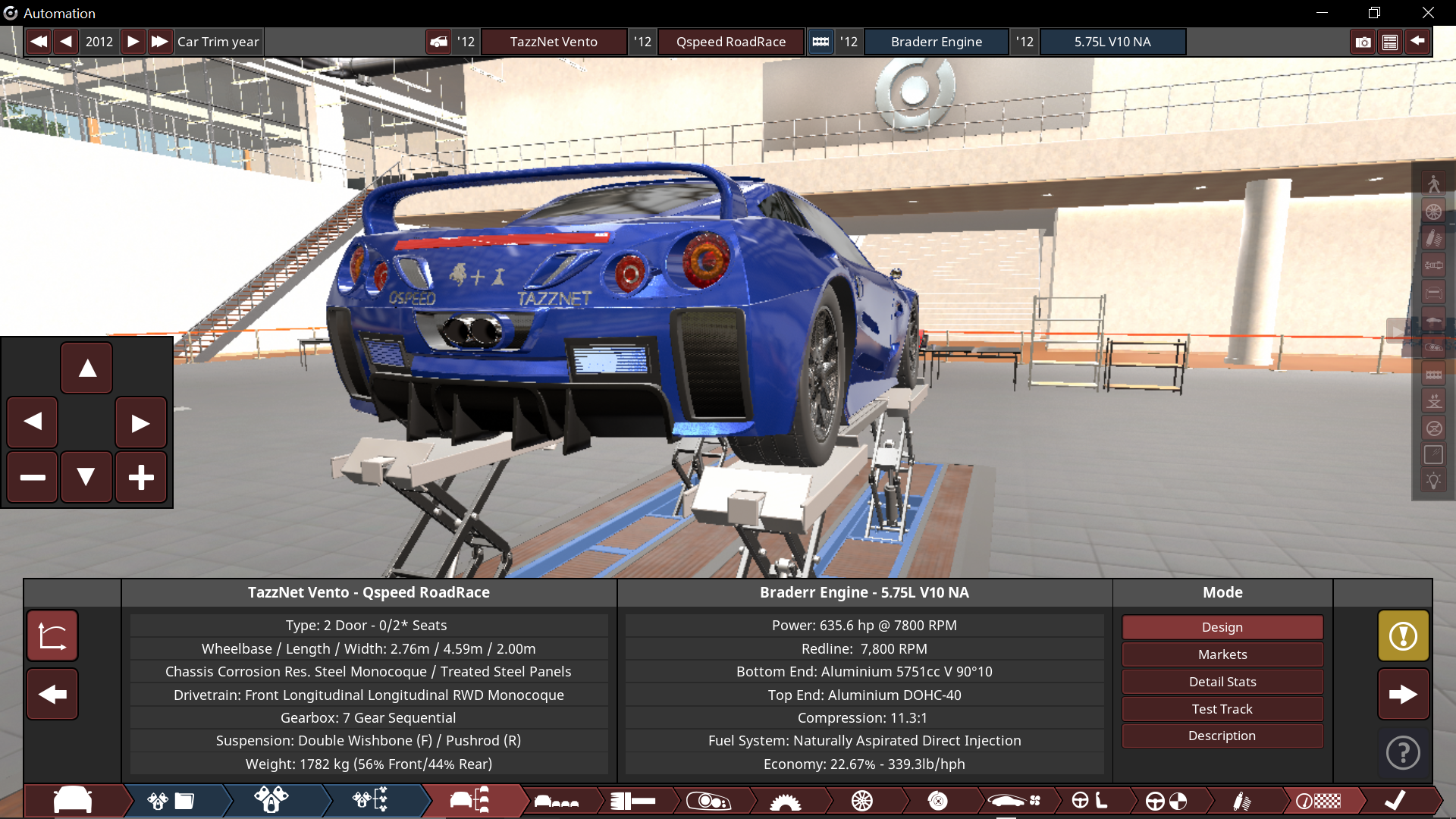Toggle wheel visibility in sidebar

coord(1433,212)
